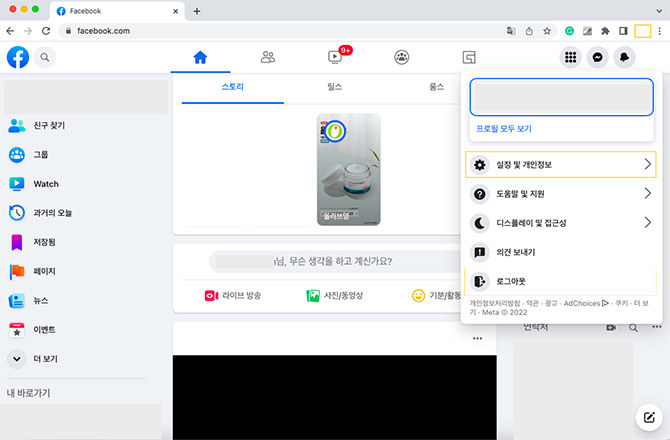Image resolution: width=670 pixels, height=440 pixels.
Task: Open contacts options three-dot icon
Action: click(657, 327)
